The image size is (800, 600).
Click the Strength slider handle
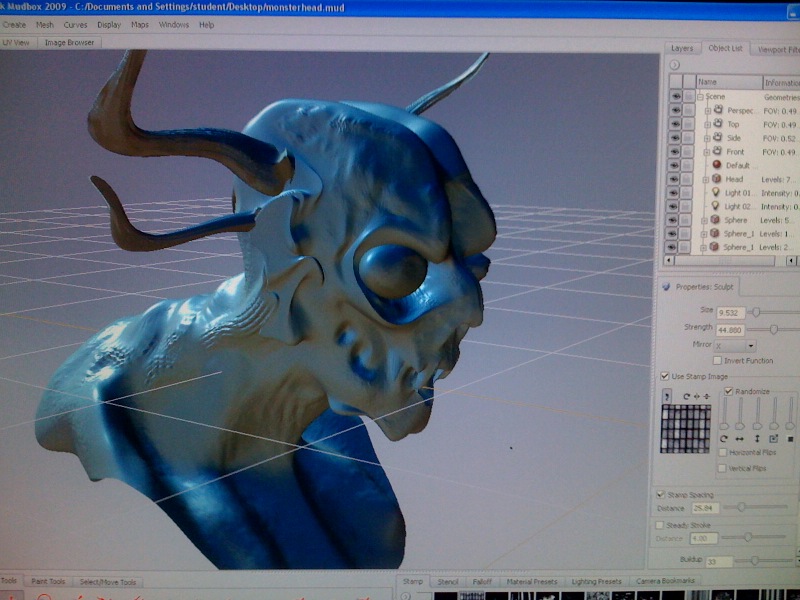click(x=774, y=328)
